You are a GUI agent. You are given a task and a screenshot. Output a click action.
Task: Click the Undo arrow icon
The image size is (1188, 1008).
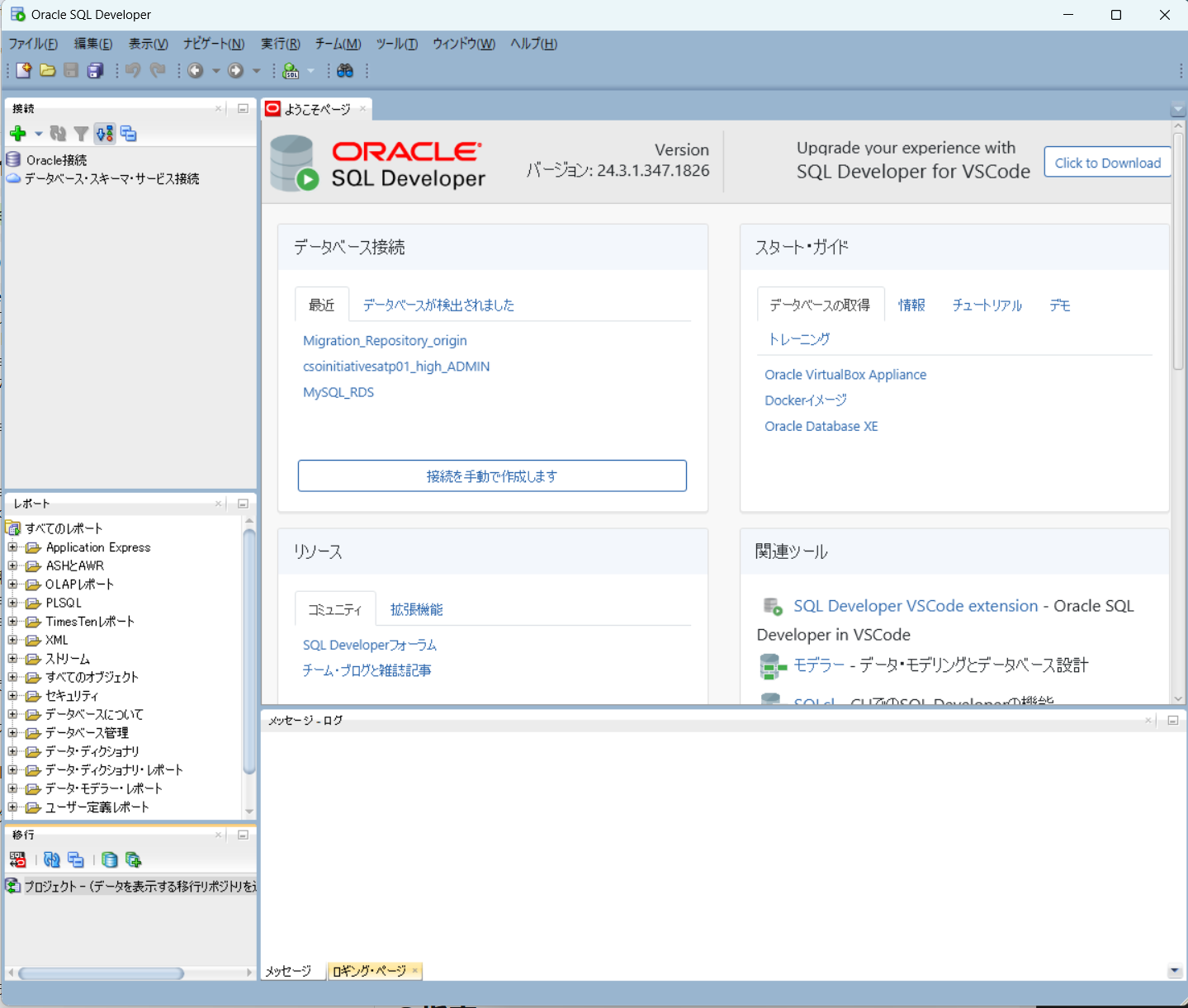click(133, 71)
